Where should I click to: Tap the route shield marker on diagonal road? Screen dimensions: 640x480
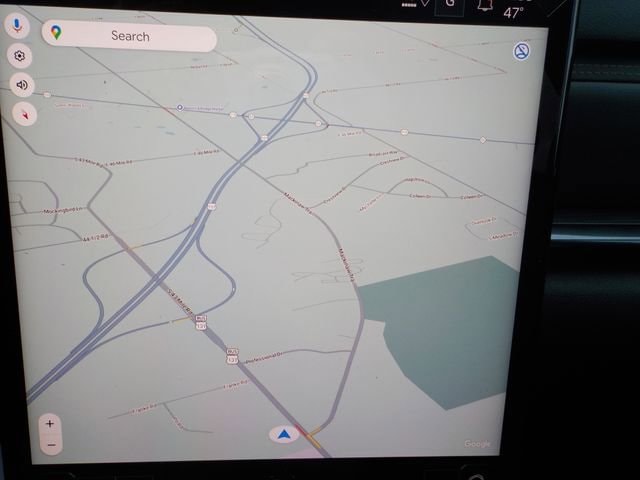coord(201,323)
